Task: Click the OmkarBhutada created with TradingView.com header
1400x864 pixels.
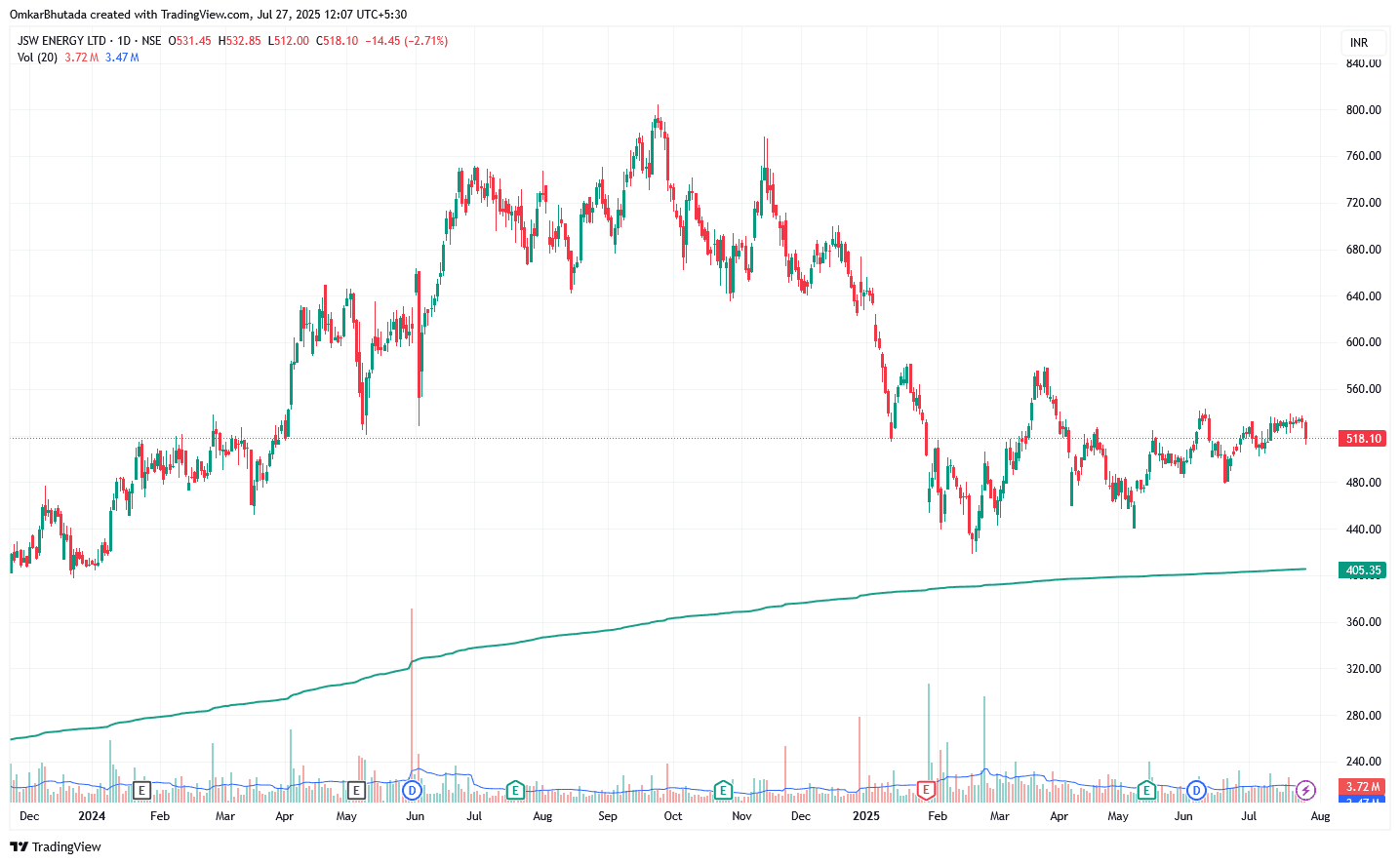Action: (209, 15)
